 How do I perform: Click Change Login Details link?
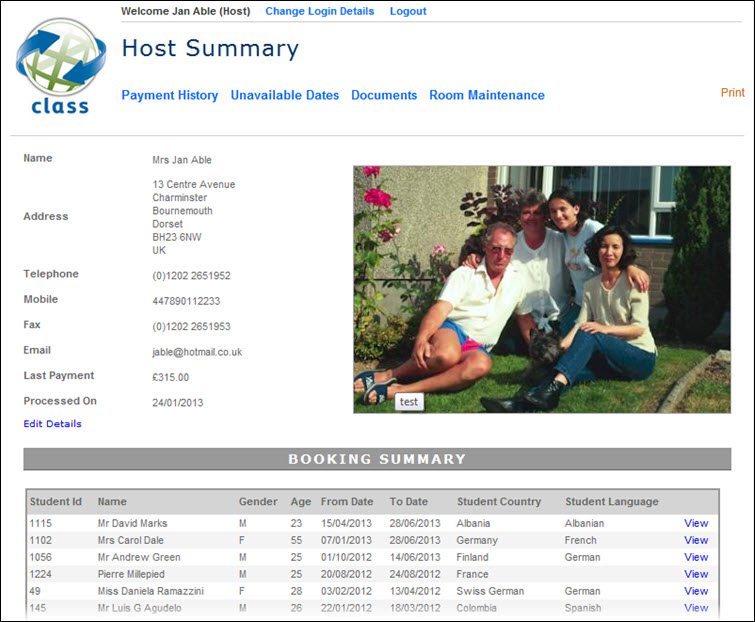click(319, 12)
